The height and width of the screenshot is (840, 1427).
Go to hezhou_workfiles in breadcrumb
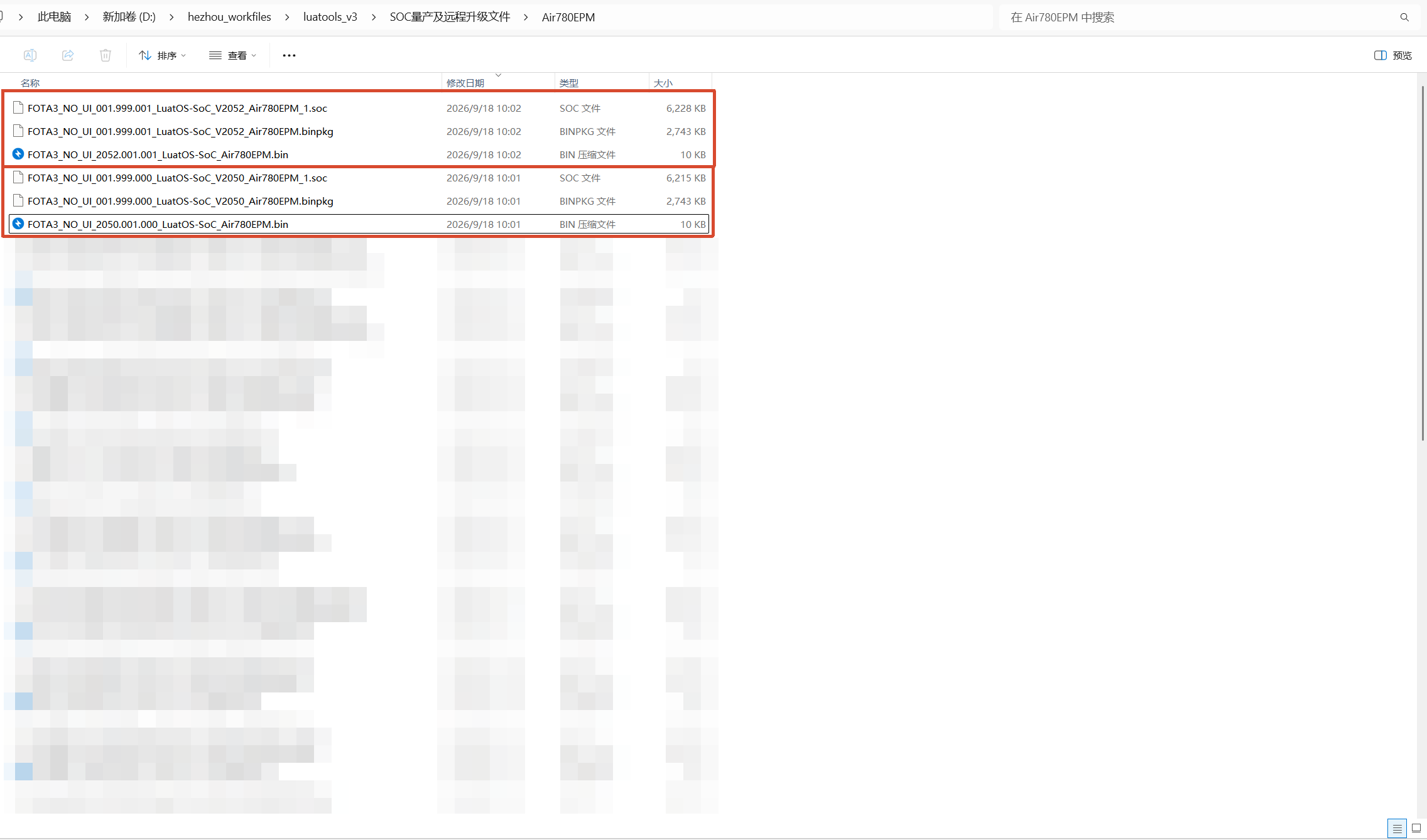(229, 17)
